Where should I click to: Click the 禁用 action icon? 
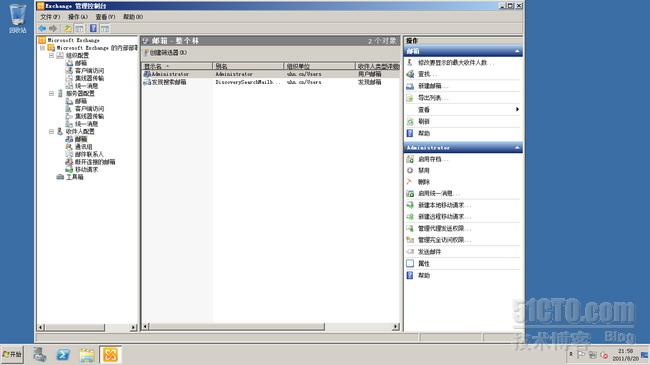[410, 170]
